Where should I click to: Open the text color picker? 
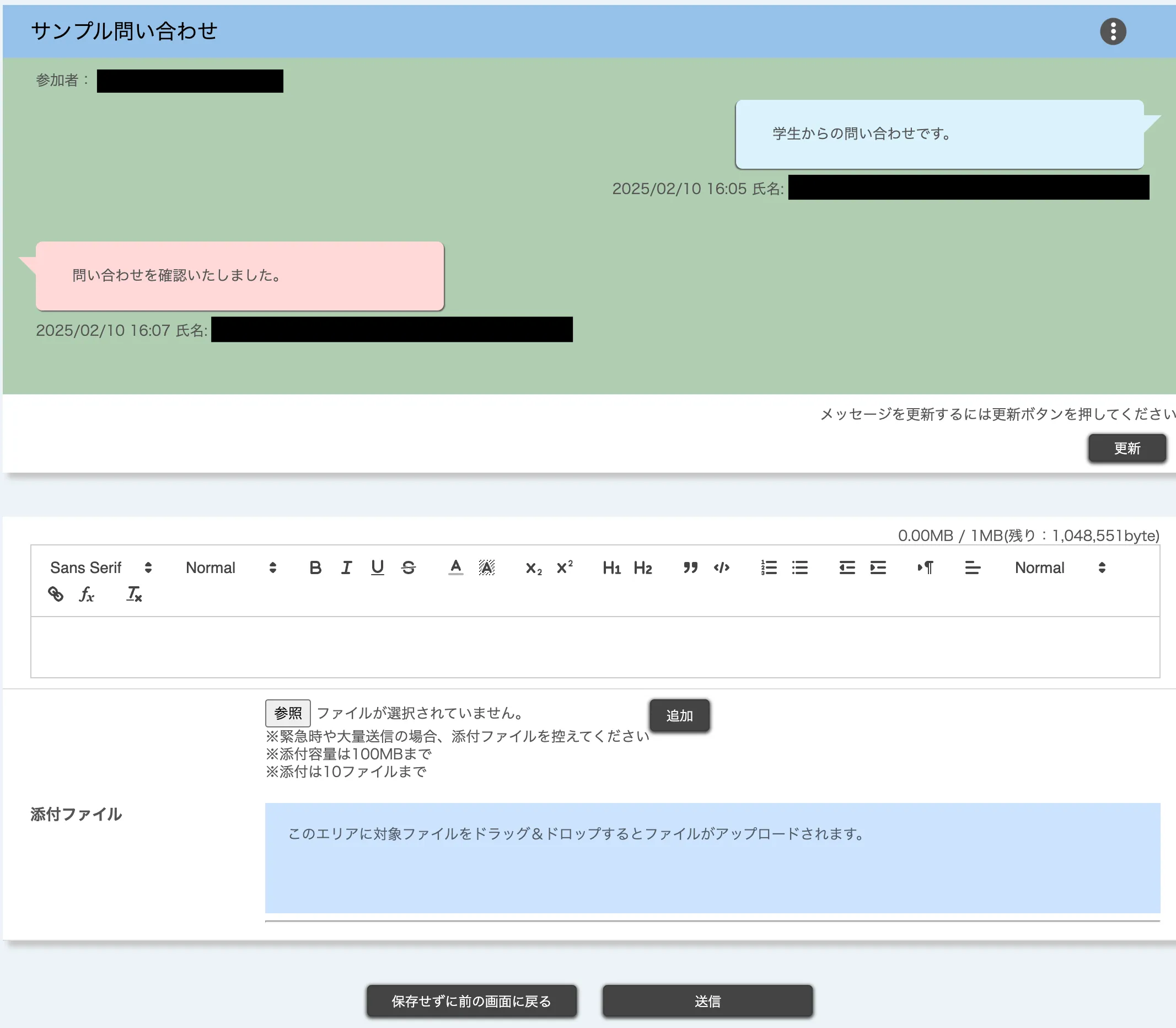[x=455, y=567]
